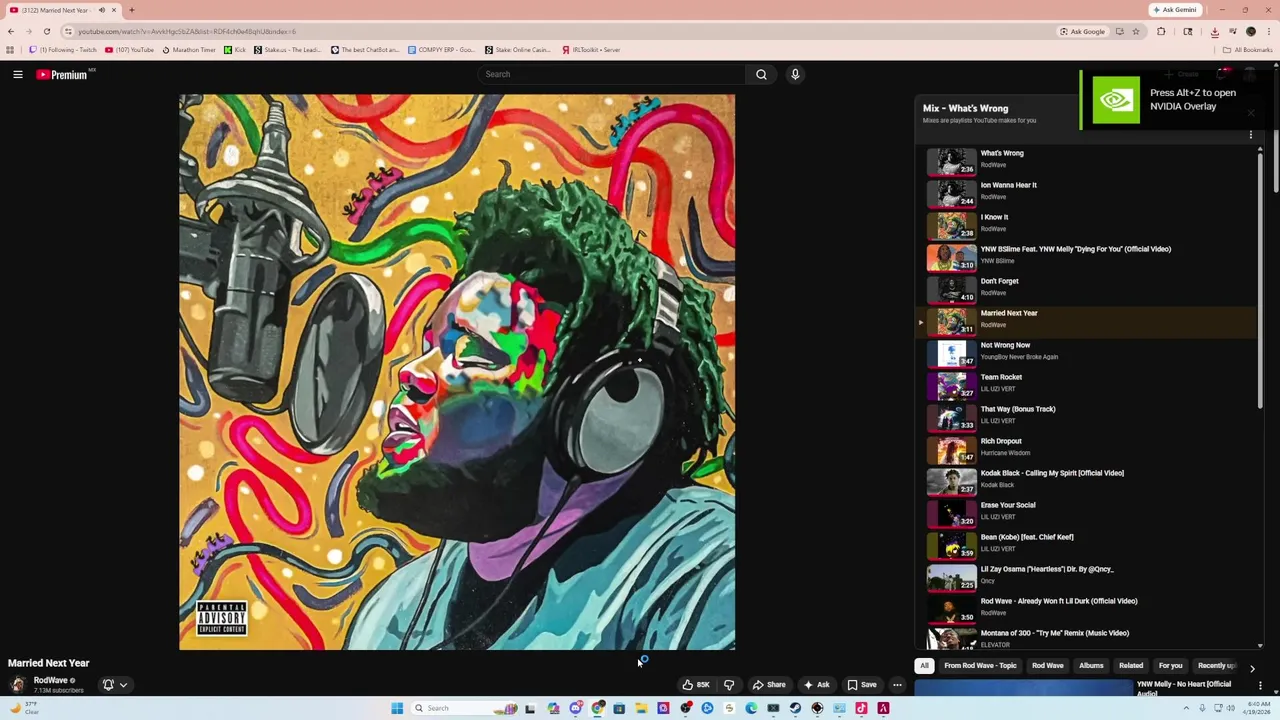Select the Rod Wave filter chip
This screenshot has height=720, width=1280.
(x=1048, y=666)
